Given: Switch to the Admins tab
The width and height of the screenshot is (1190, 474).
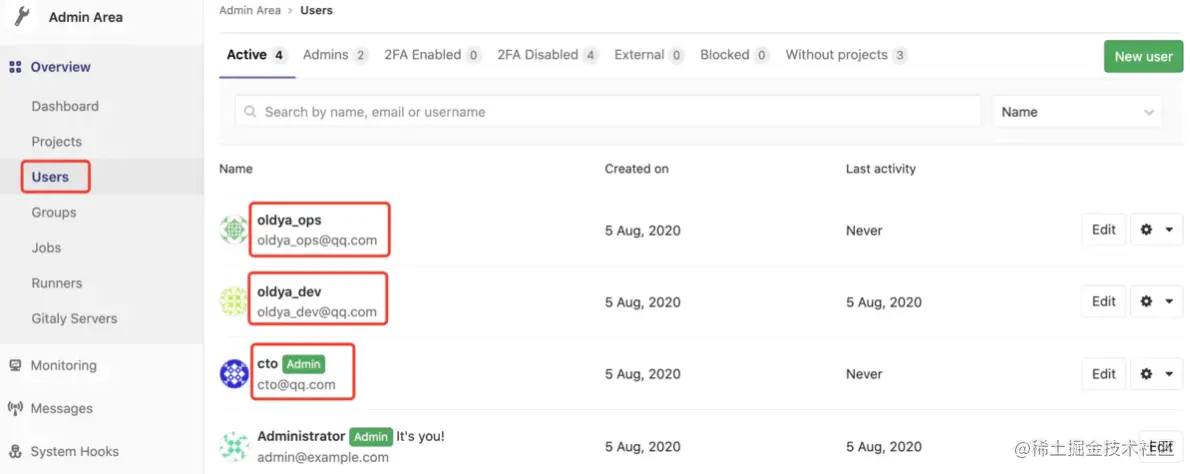Looking at the screenshot, I should point(335,55).
